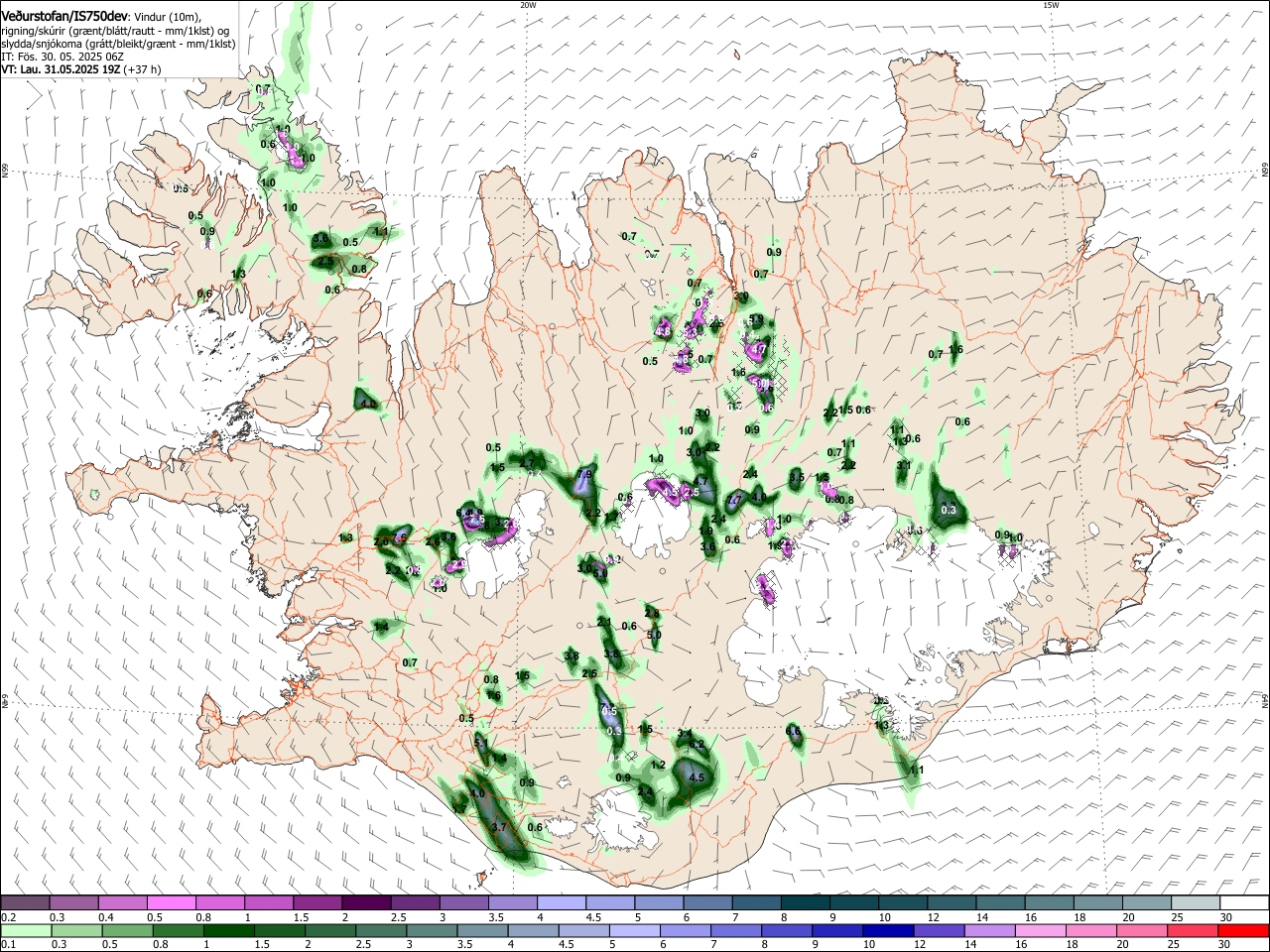The image size is (1270, 952).
Task: Pick the bright red swatch after 30, lower legend
Action: tap(1244, 930)
